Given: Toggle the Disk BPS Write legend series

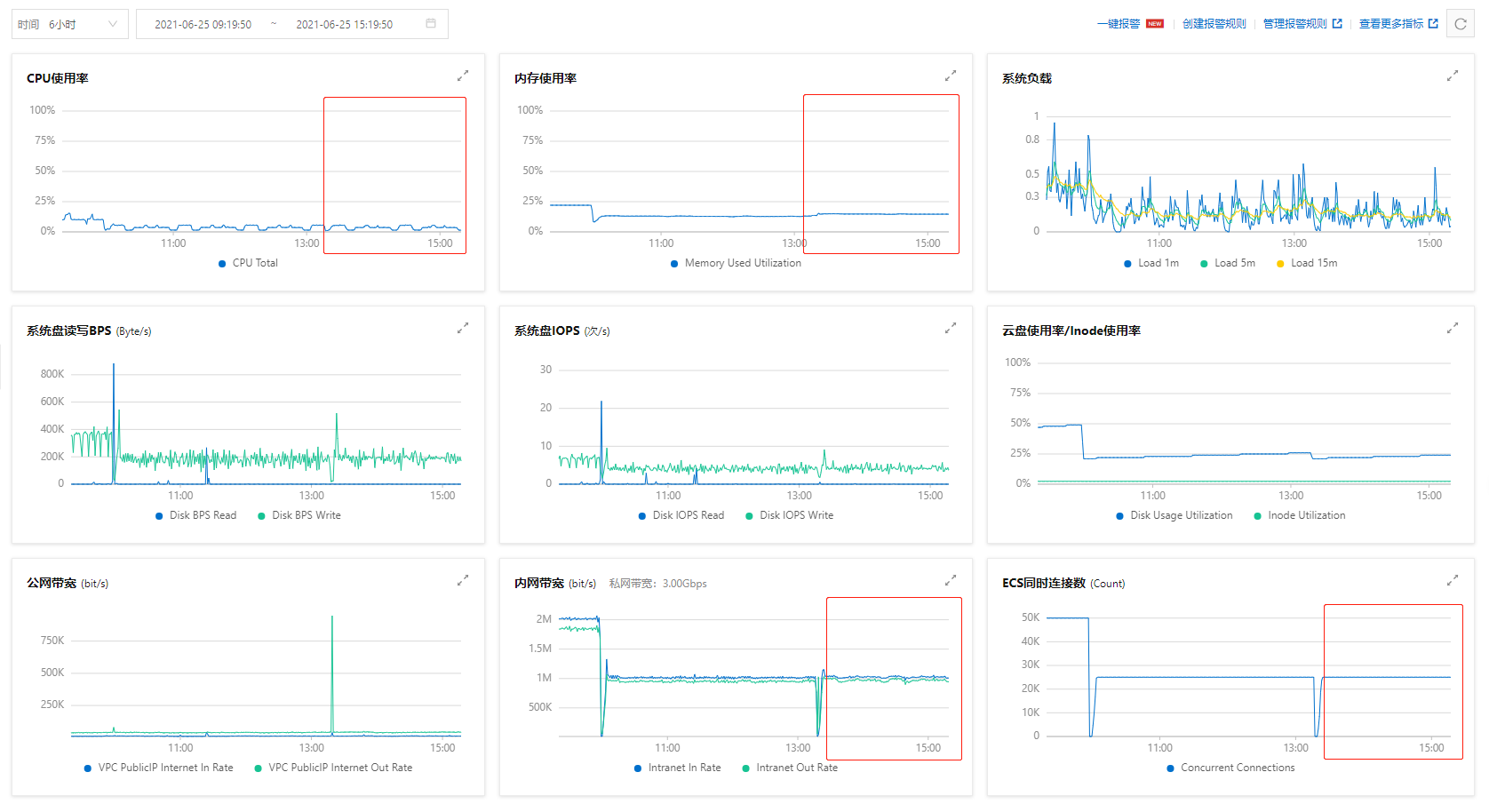Looking at the screenshot, I should coord(299,515).
